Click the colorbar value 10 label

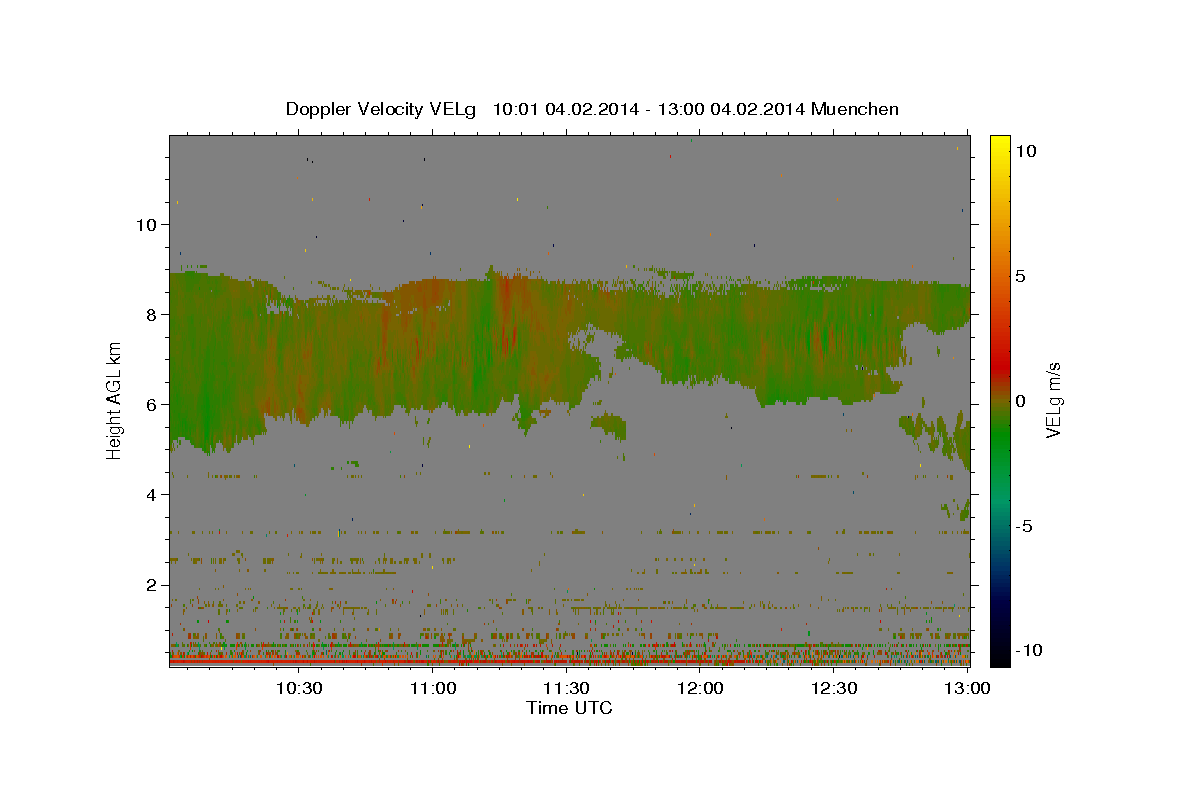[x=1026, y=151]
